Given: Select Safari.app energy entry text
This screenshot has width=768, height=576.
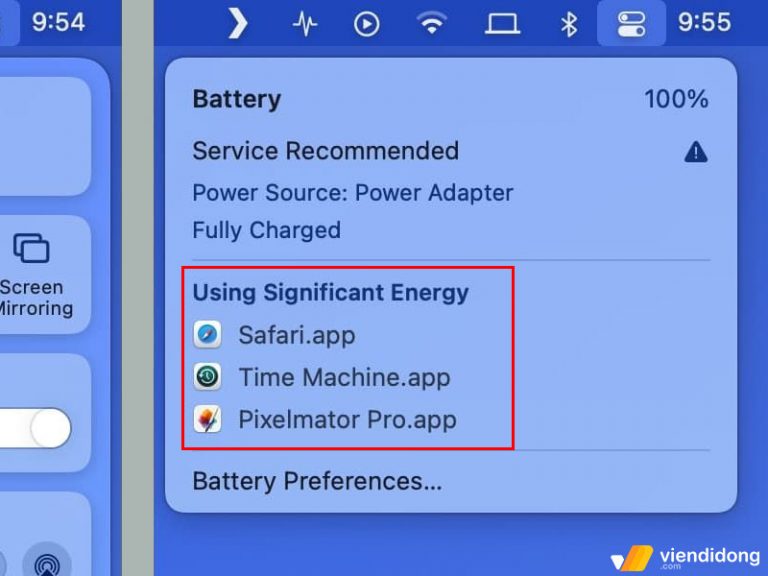Looking at the screenshot, I should 297,336.
